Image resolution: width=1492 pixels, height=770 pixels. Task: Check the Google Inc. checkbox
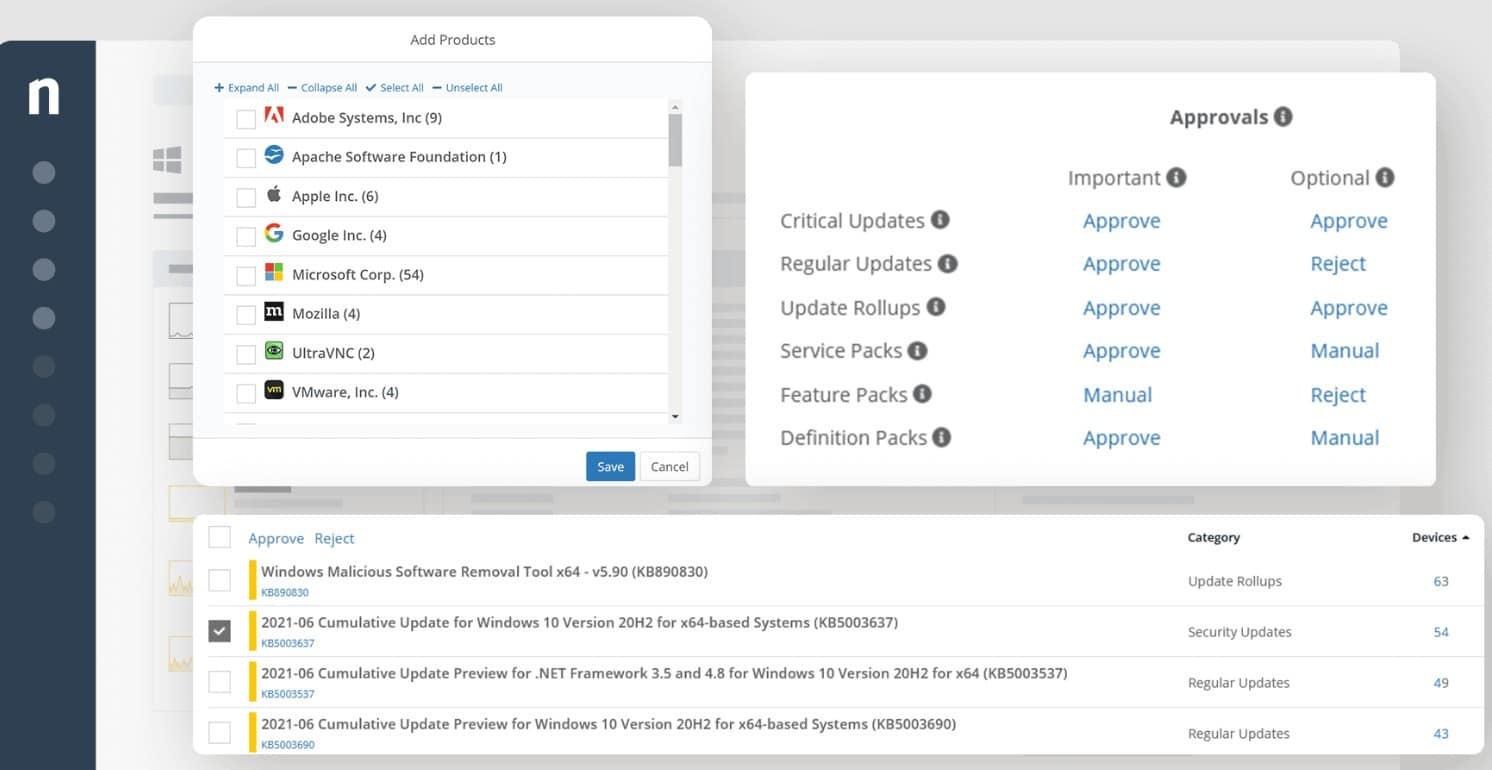(246, 236)
